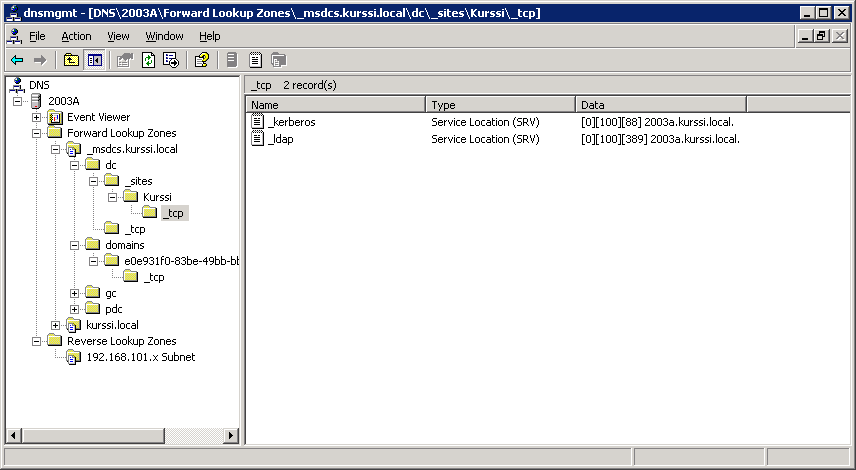Expand the gc folder node

tap(74, 293)
